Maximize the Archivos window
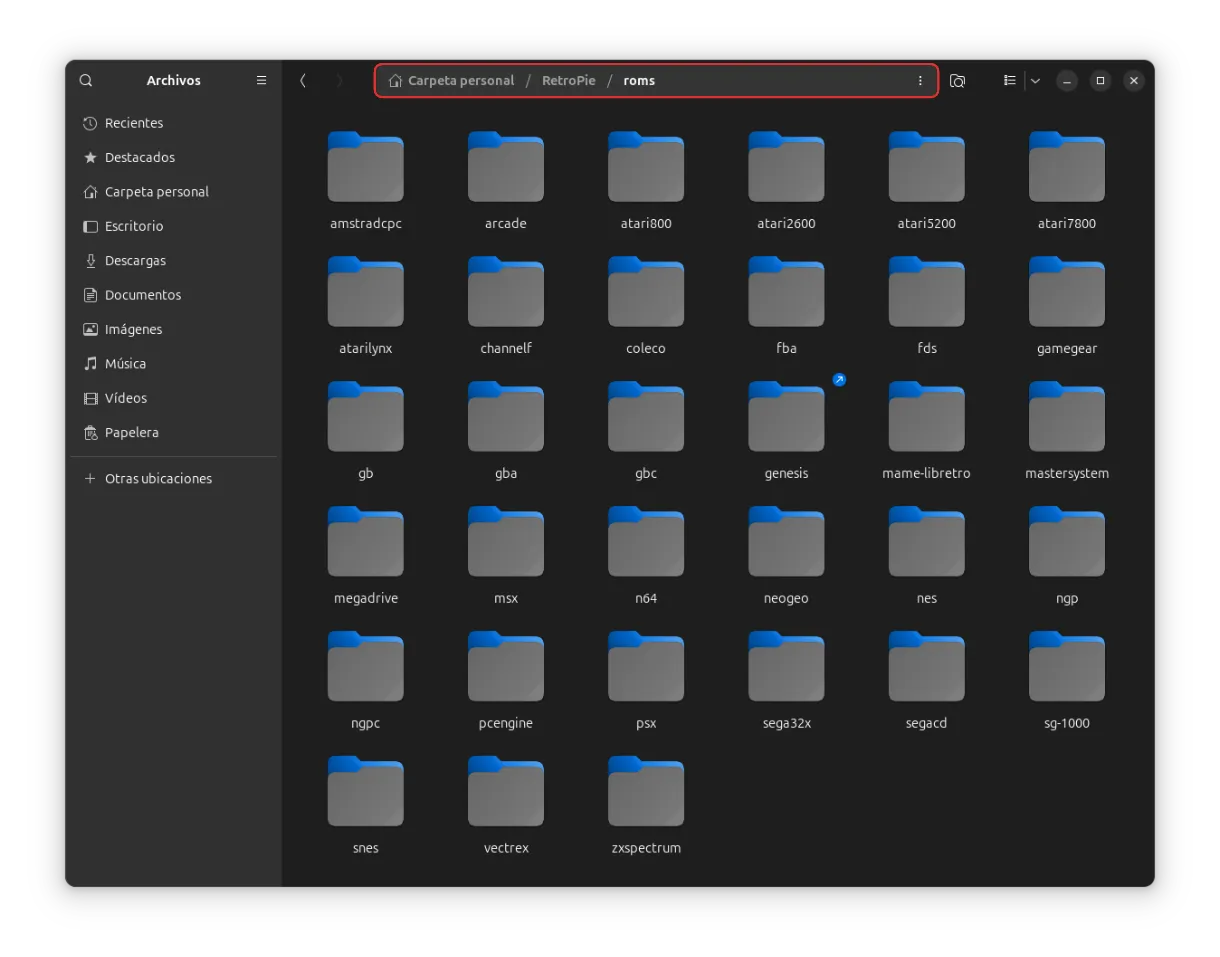The height and width of the screenshot is (957, 1220). 1100,81
